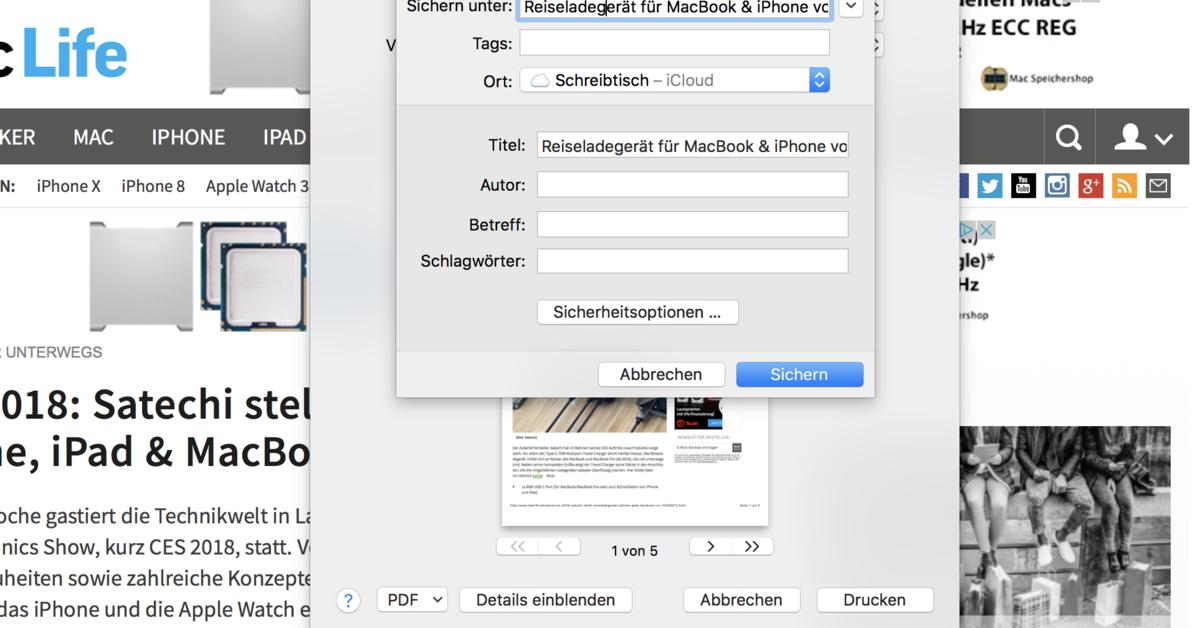Open the RSS feed icon

(x=1124, y=185)
